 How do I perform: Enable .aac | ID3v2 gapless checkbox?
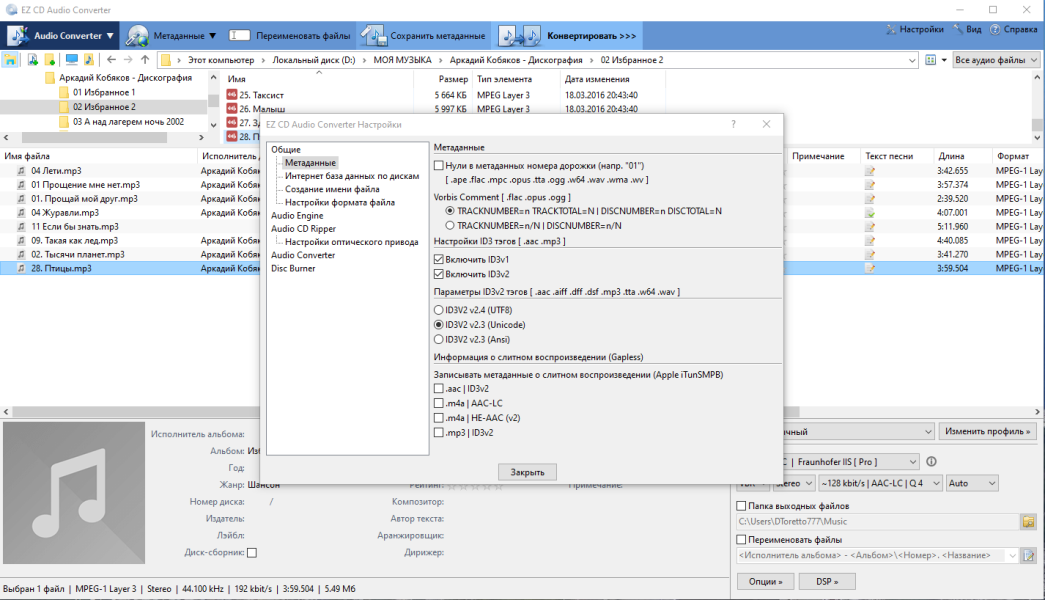[439, 389]
